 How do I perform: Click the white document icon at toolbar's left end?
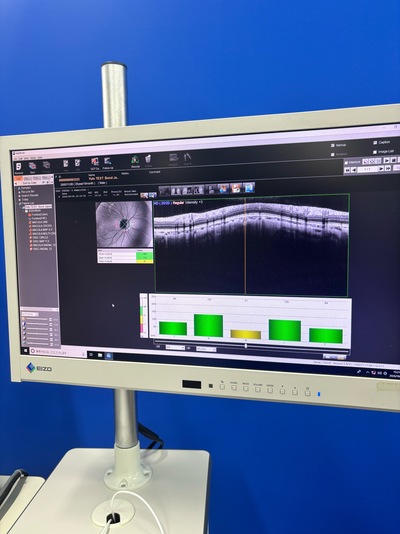click(18, 167)
